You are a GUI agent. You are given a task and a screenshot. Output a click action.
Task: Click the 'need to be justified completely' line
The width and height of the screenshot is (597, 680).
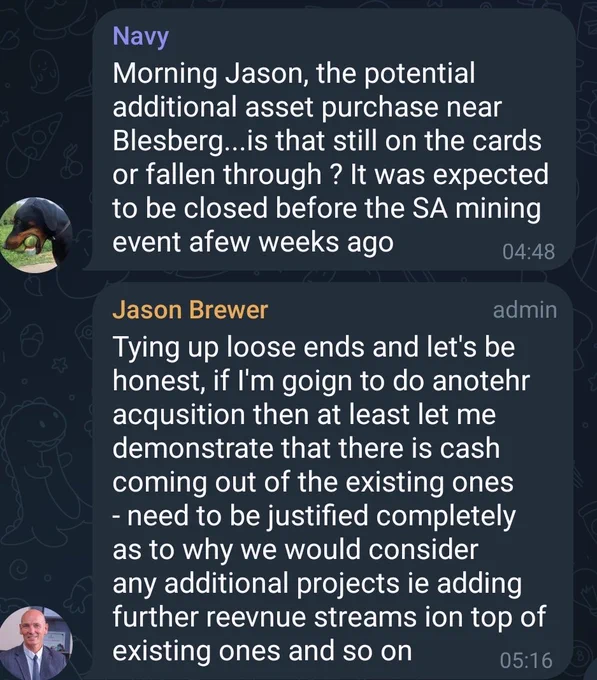(x=314, y=517)
